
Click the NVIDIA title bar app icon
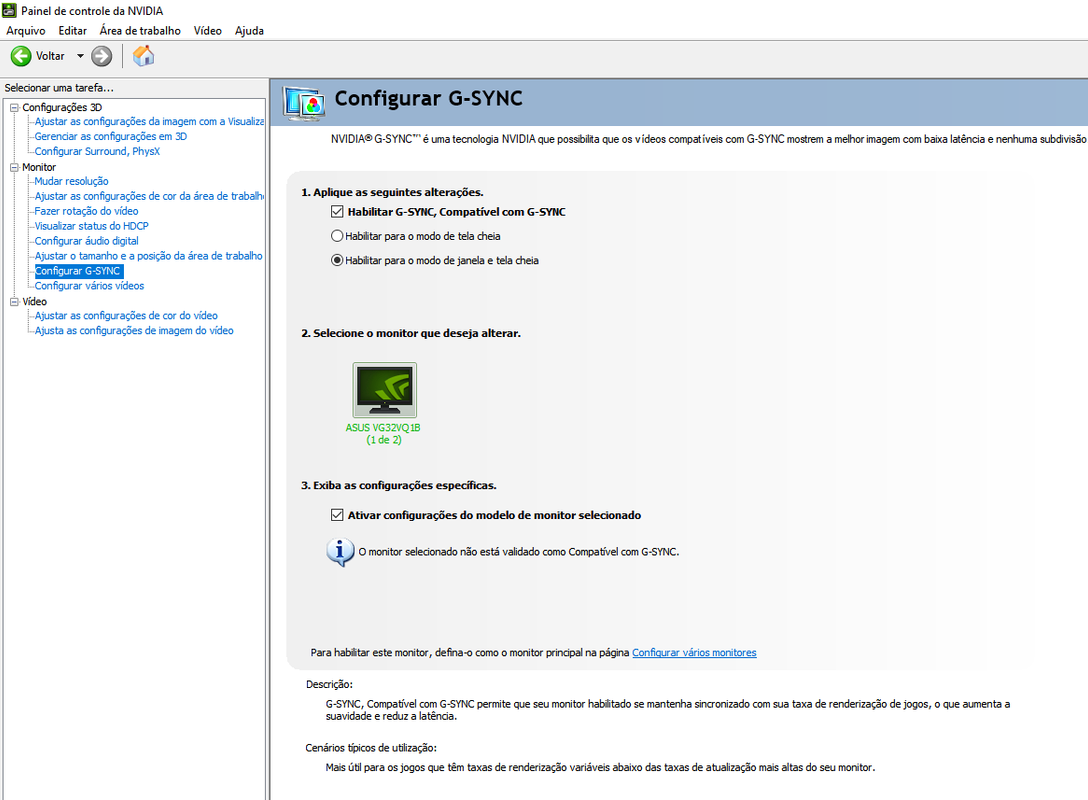(x=9, y=10)
